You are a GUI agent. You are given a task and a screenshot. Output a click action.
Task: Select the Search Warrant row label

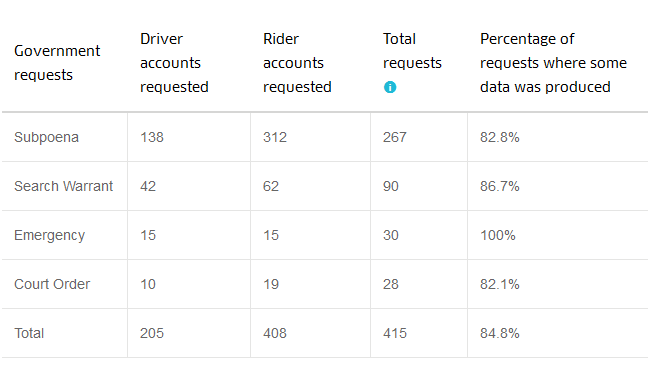(63, 186)
